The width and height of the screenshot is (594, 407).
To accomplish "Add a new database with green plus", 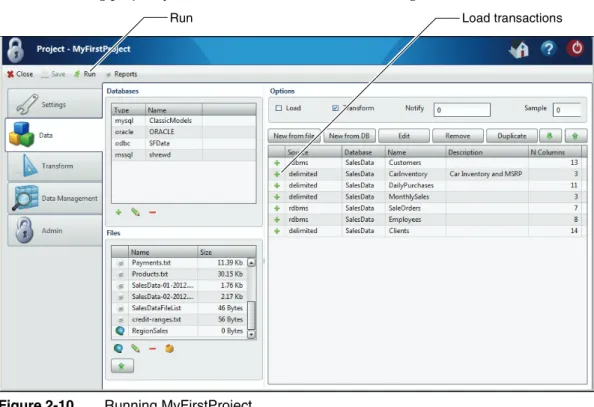I will (x=119, y=212).
